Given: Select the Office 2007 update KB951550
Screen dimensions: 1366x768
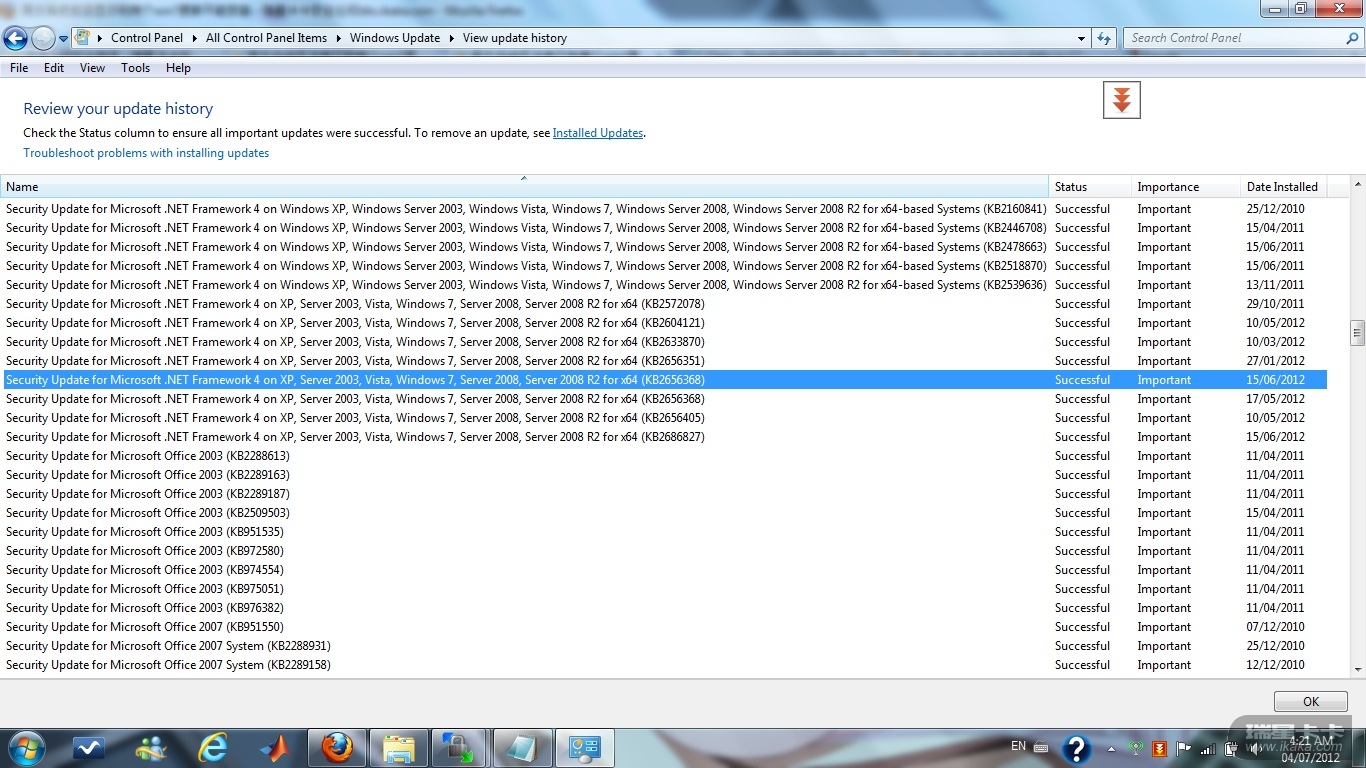Looking at the screenshot, I should click(665, 627).
